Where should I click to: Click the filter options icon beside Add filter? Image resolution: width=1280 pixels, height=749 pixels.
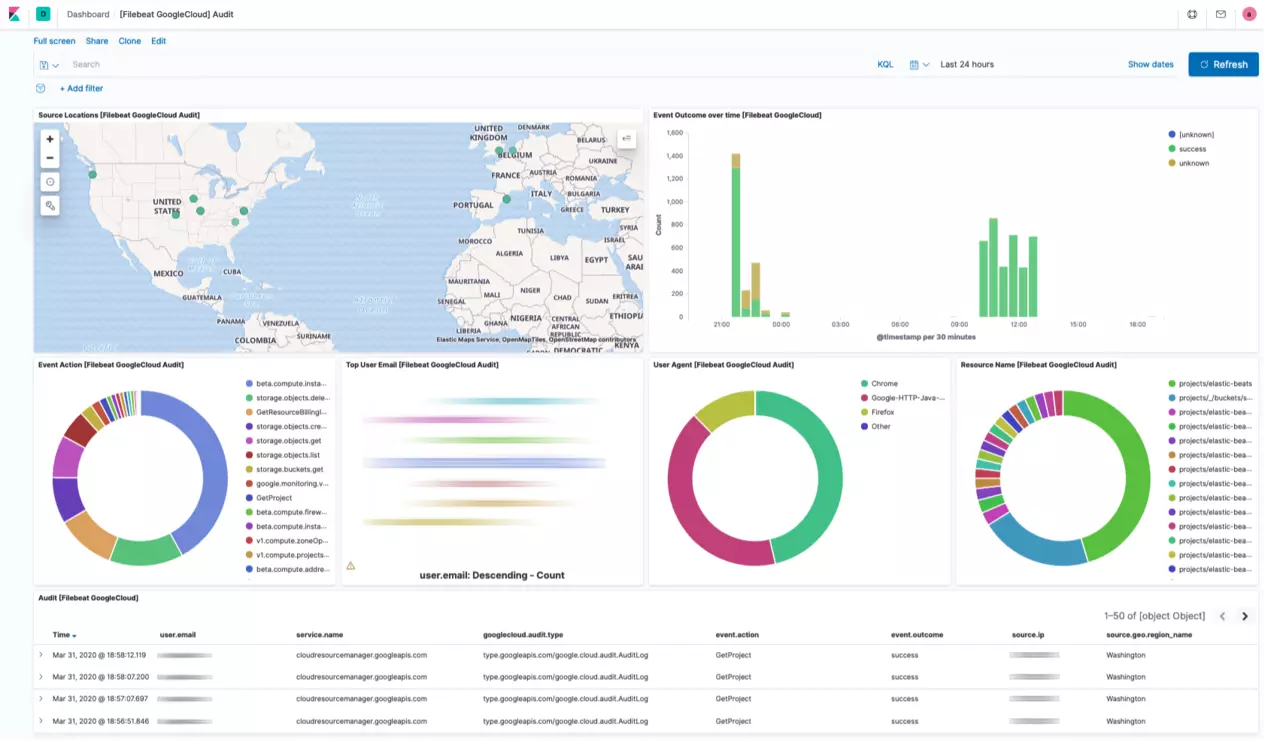(x=41, y=88)
